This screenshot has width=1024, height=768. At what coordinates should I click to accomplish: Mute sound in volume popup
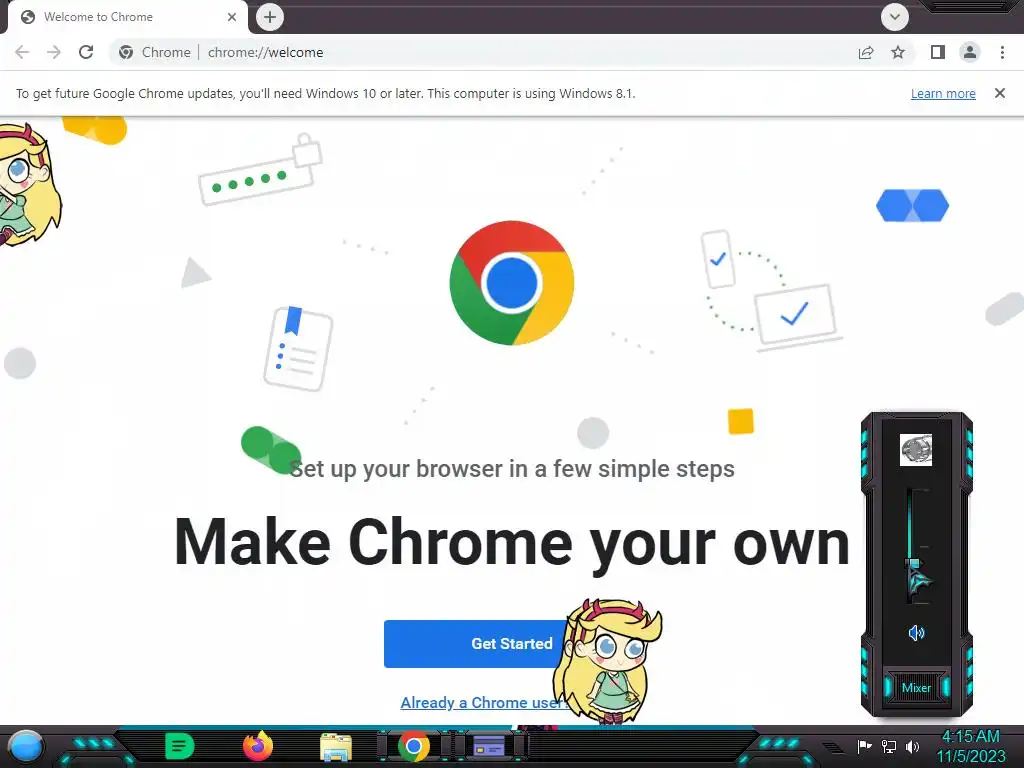click(x=916, y=633)
